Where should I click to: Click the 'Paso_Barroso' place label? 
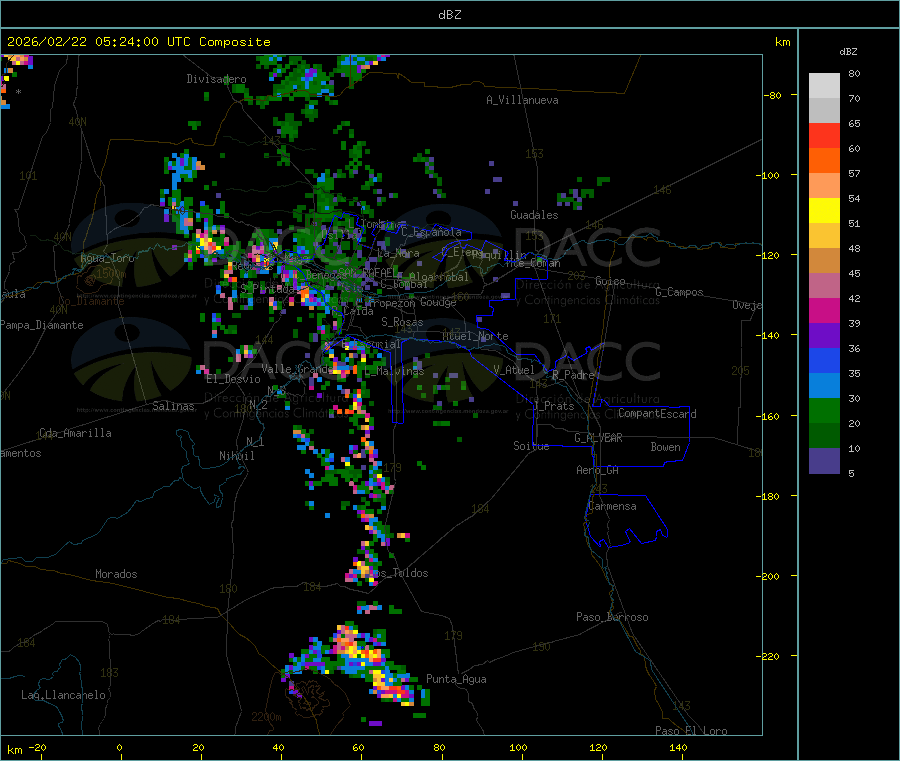click(612, 617)
